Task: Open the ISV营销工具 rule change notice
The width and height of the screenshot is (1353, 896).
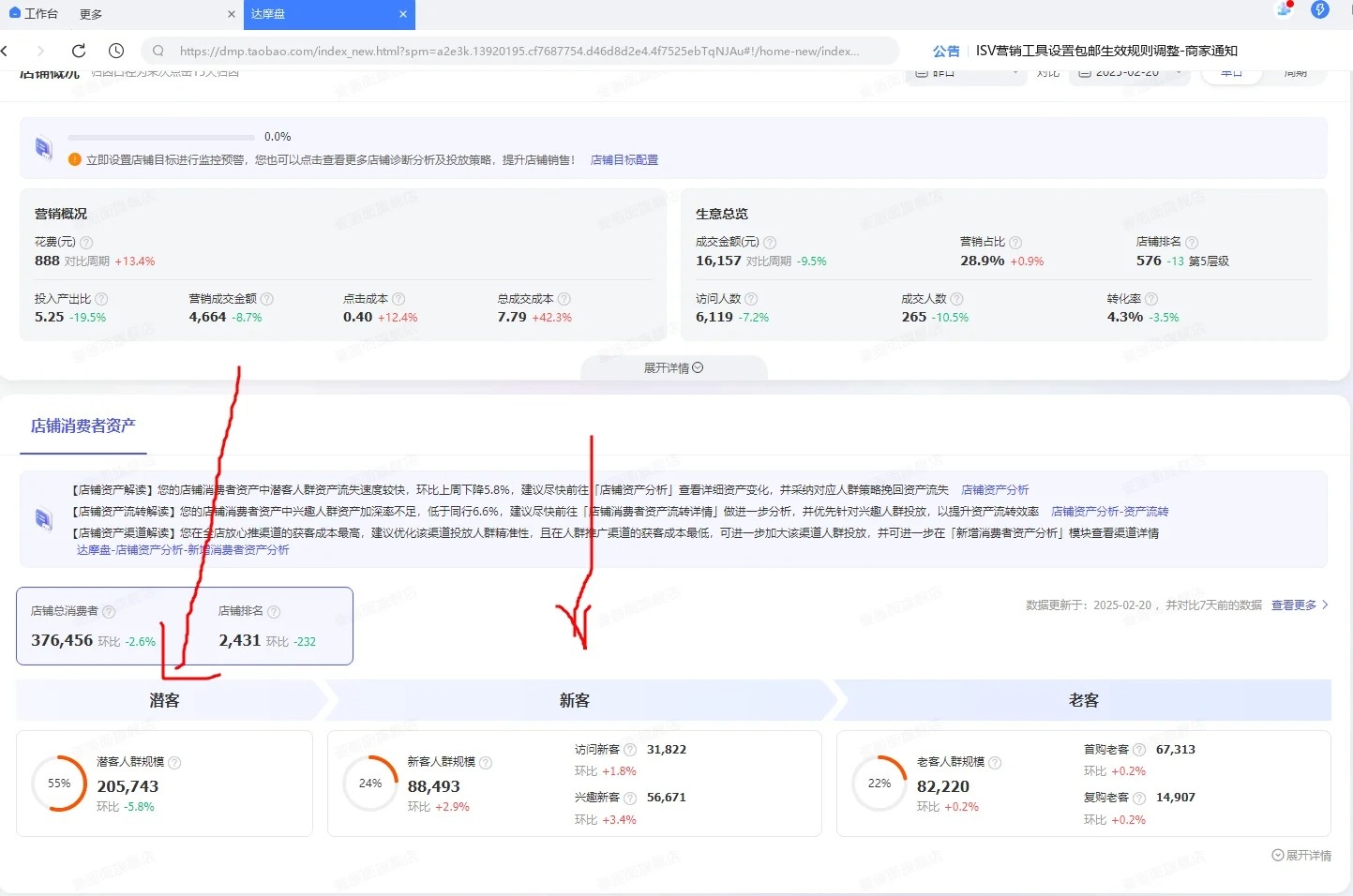Action: point(1106,51)
